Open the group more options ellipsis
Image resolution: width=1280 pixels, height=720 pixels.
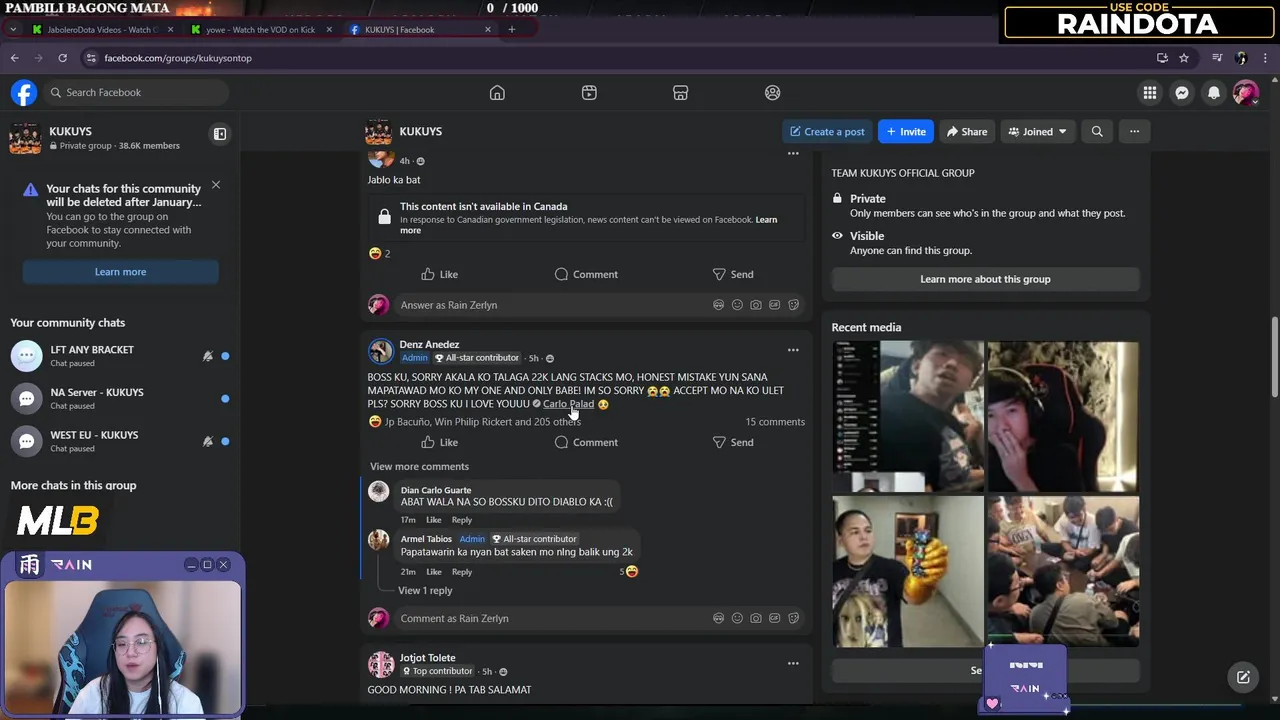(1134, 131)
